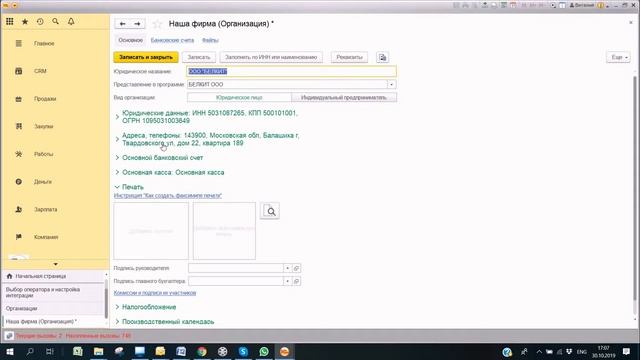The height and width of the screenshot is (360, 640).
Task: Click Подпись главного бухгалтера input field
Action: click(236, 281)
